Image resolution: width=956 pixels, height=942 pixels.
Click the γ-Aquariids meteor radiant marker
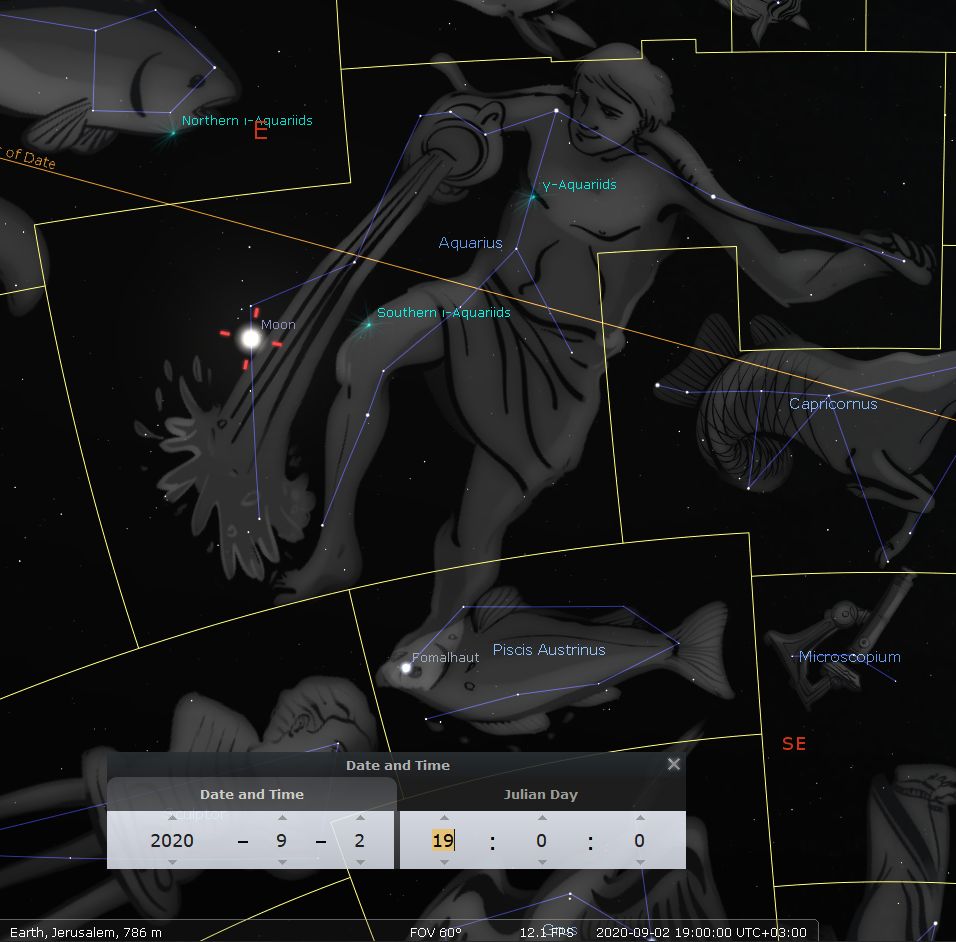[532, 197]
